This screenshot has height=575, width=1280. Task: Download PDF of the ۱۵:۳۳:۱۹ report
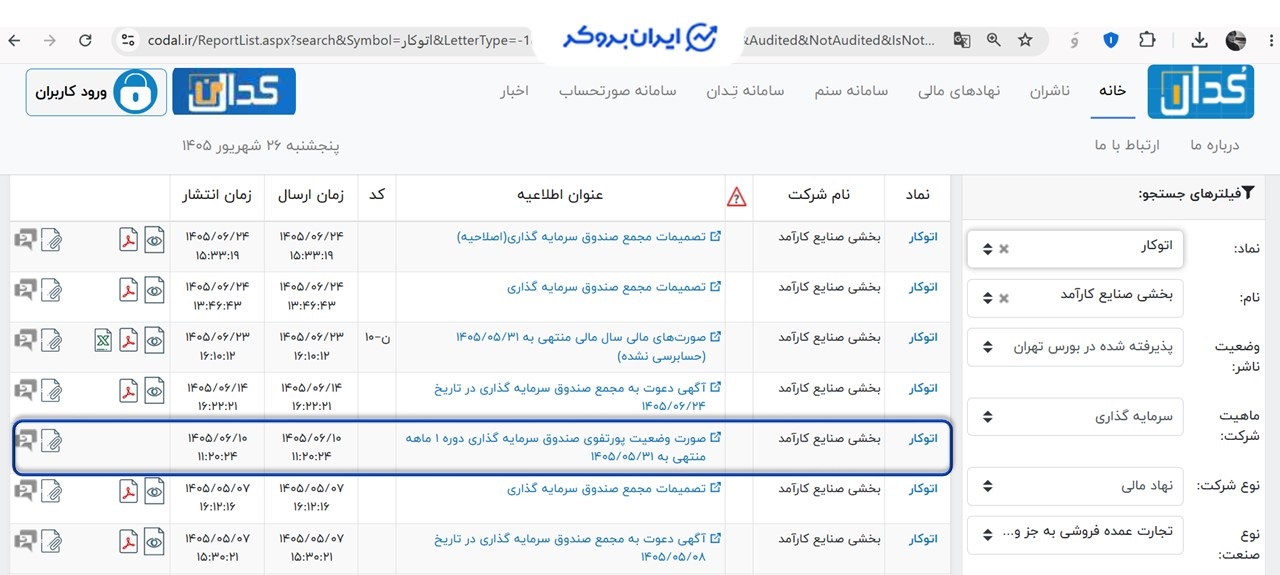(x=128, y=240)
